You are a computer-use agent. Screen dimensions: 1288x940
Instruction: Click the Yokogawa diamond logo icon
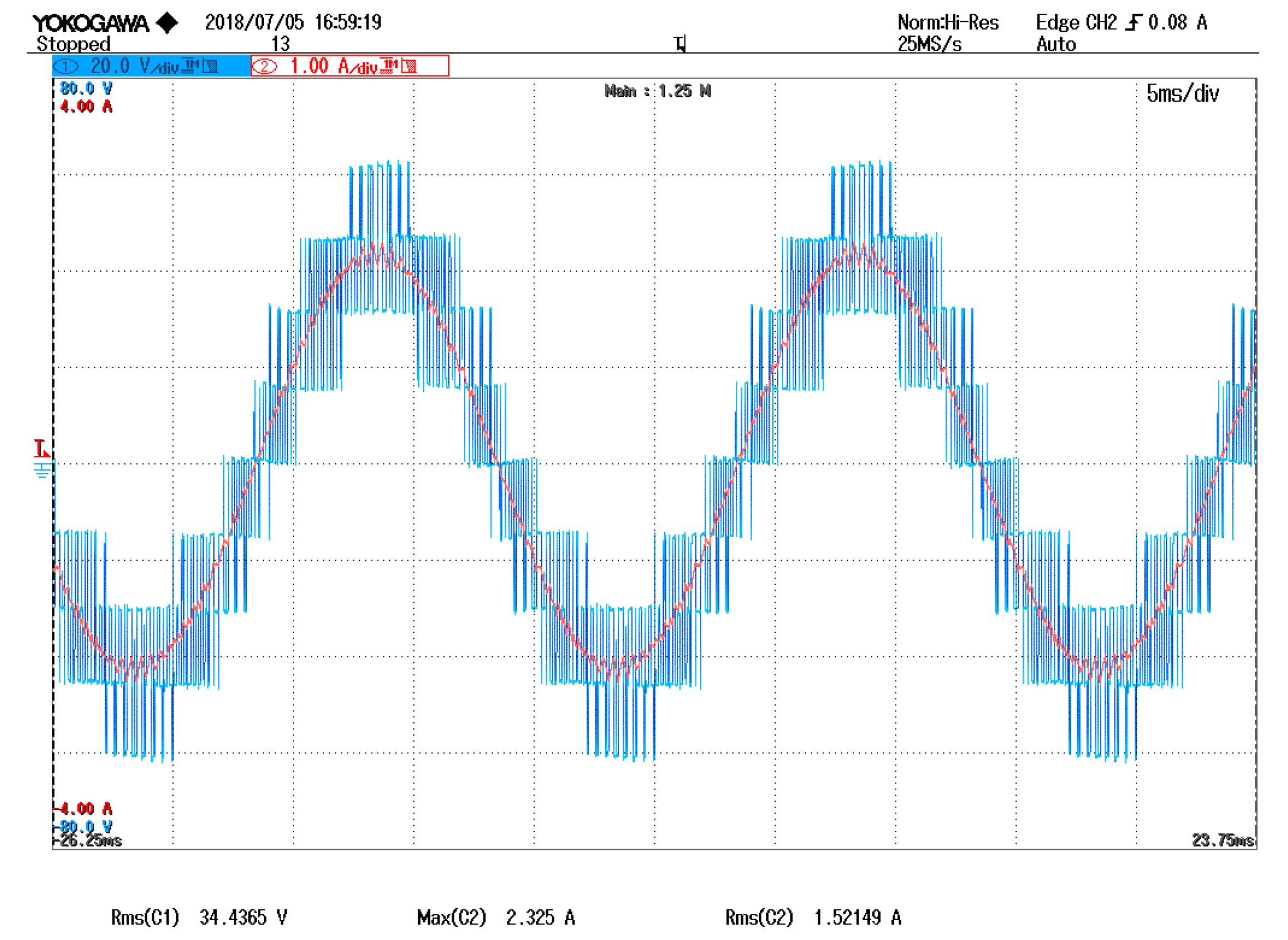[x=166, y=23]
